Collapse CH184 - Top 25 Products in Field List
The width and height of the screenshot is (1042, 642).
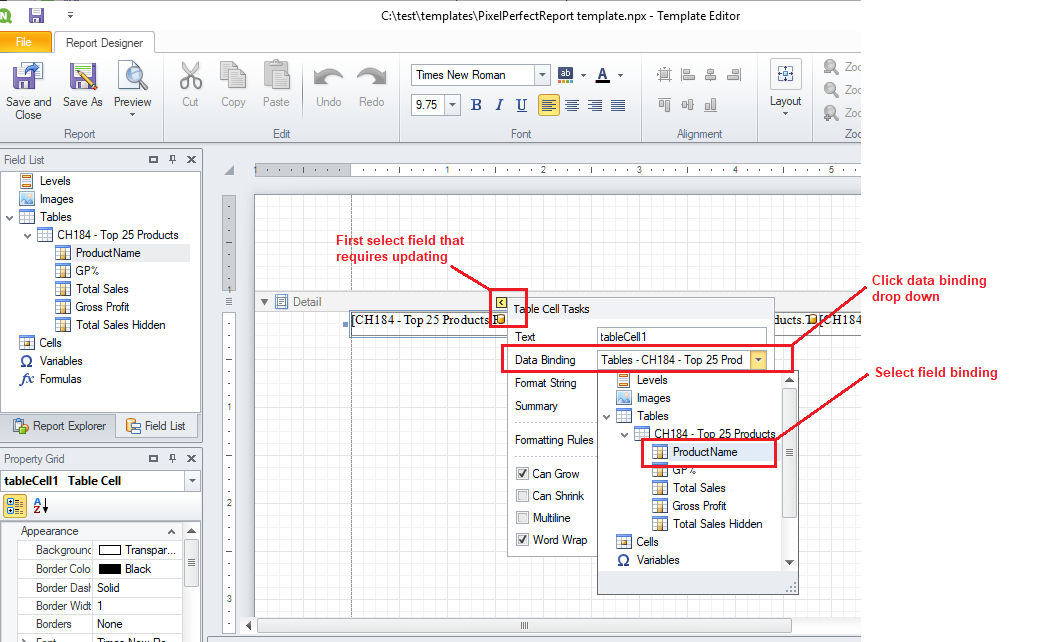27,235
